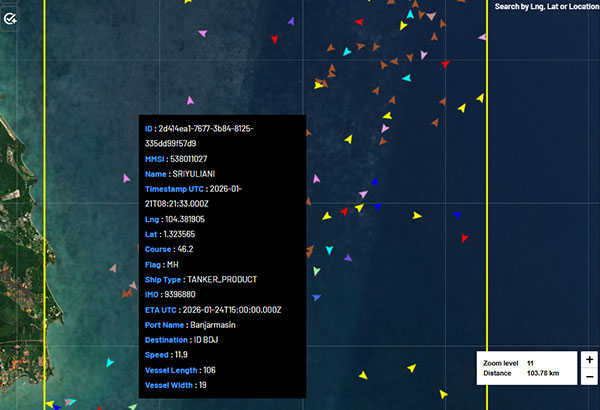Viewport: 600px width, 410px height.
Task: Focus the Search by Lng, Lat or Location field
Action: click(x=546, y=7)
